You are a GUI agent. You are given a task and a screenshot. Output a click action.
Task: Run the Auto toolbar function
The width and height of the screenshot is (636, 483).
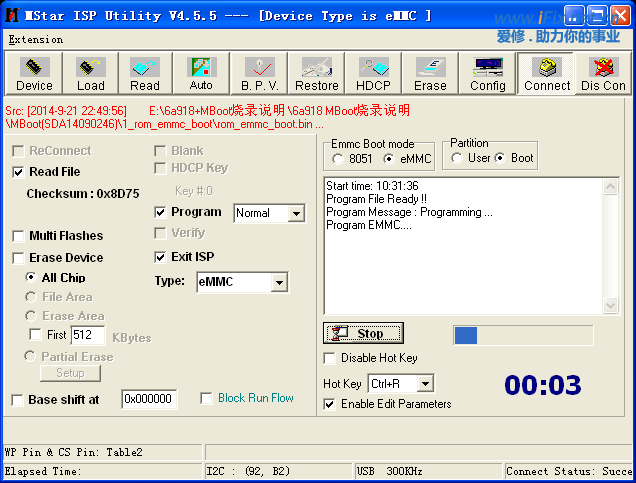click(201, 73)
